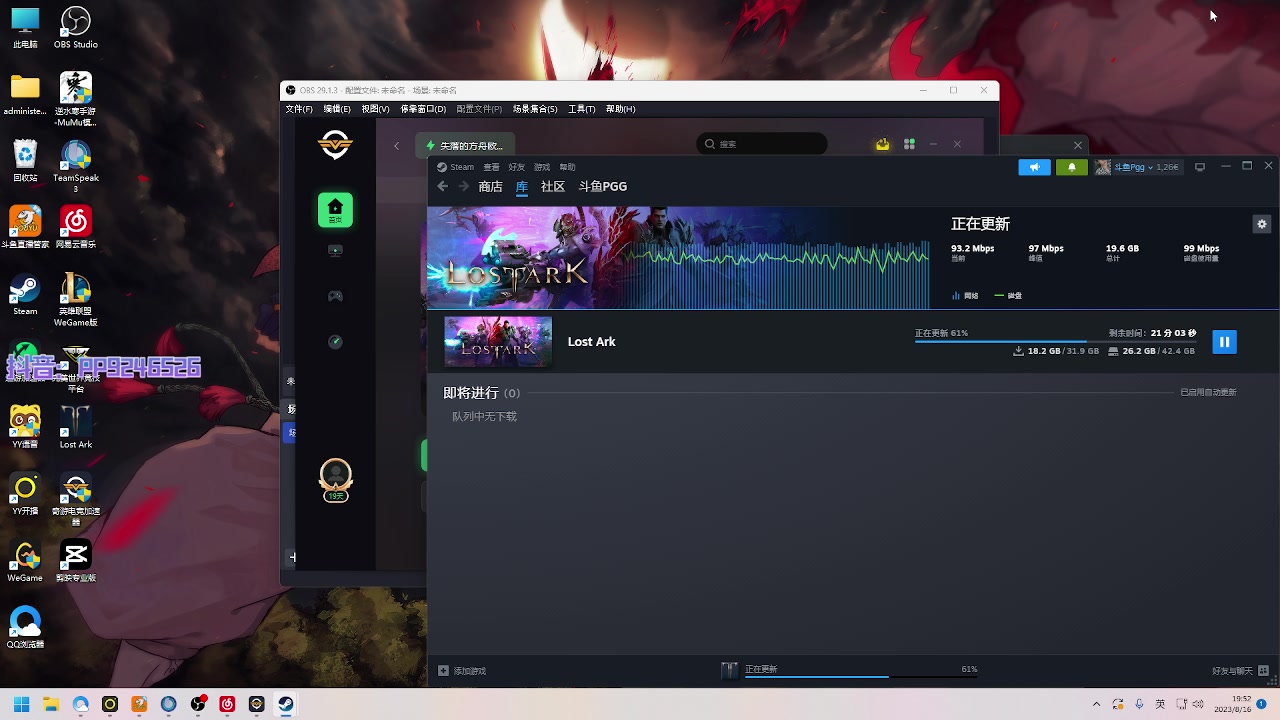Open 编辑(E) menu in OBS window
Screen dimensions: 1280x720
click(x=337, y=109)
